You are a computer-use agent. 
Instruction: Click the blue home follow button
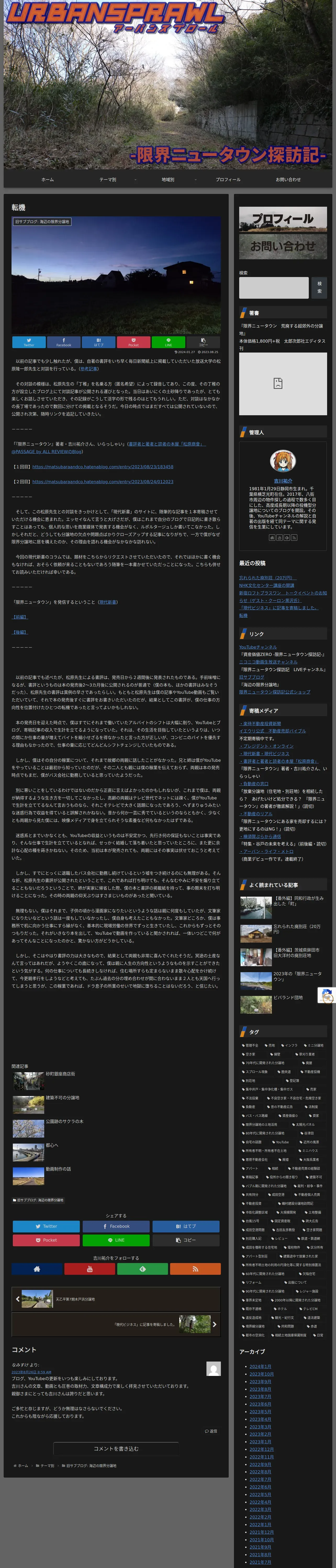[37, 1269]
